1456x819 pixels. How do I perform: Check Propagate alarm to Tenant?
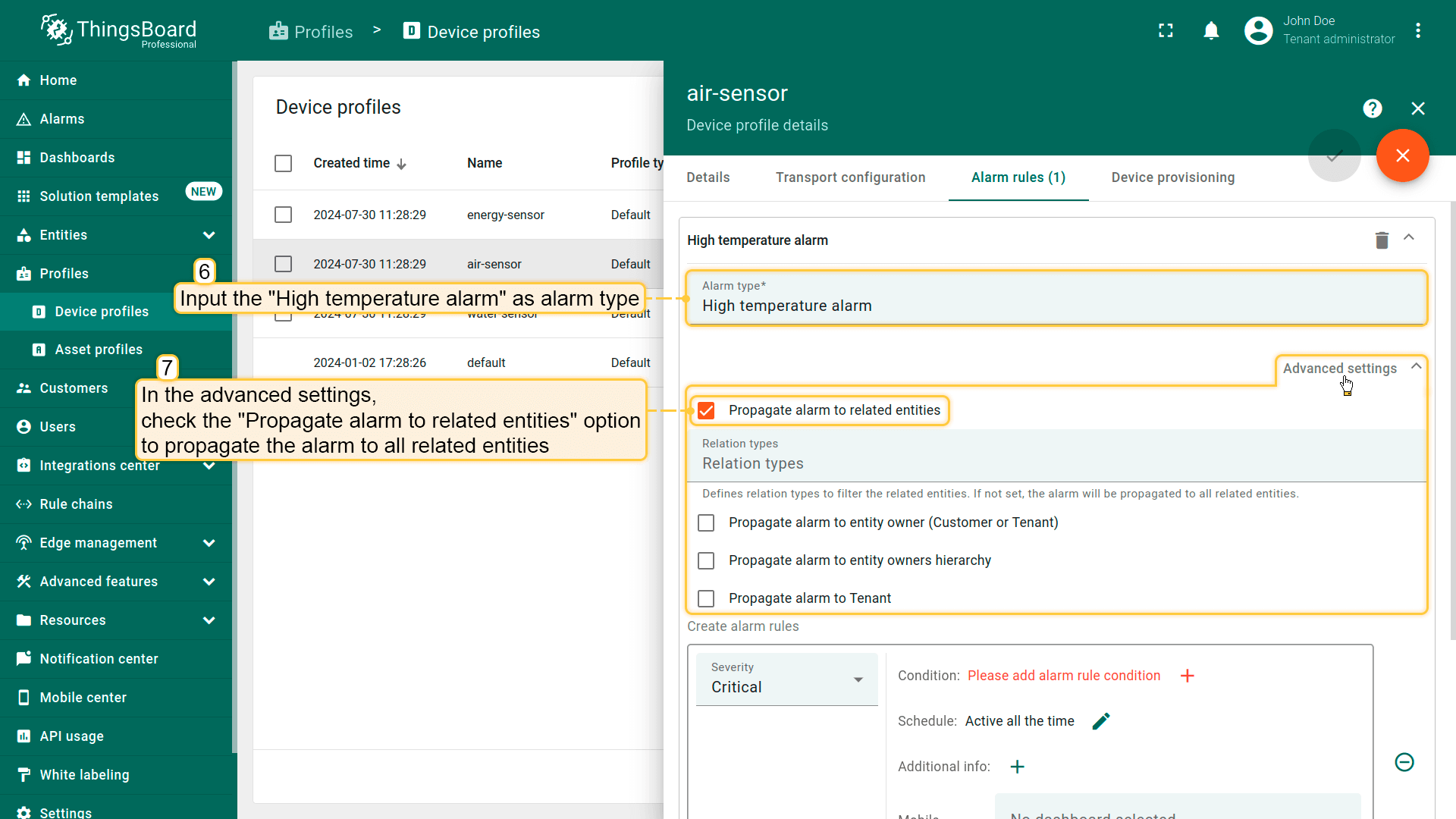tap(706, 598)
